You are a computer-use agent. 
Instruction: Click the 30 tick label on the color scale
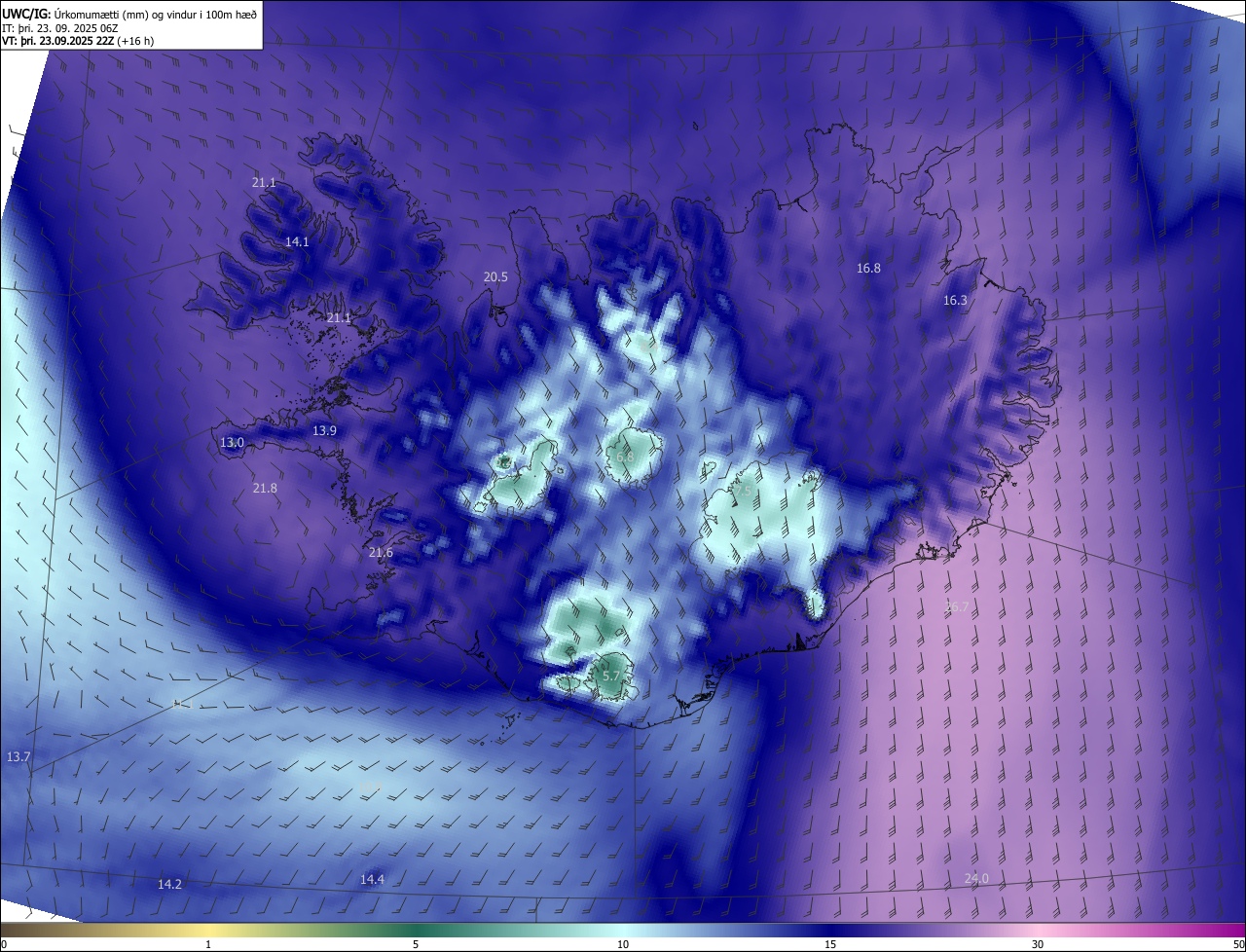click(x=1038, y=945)
